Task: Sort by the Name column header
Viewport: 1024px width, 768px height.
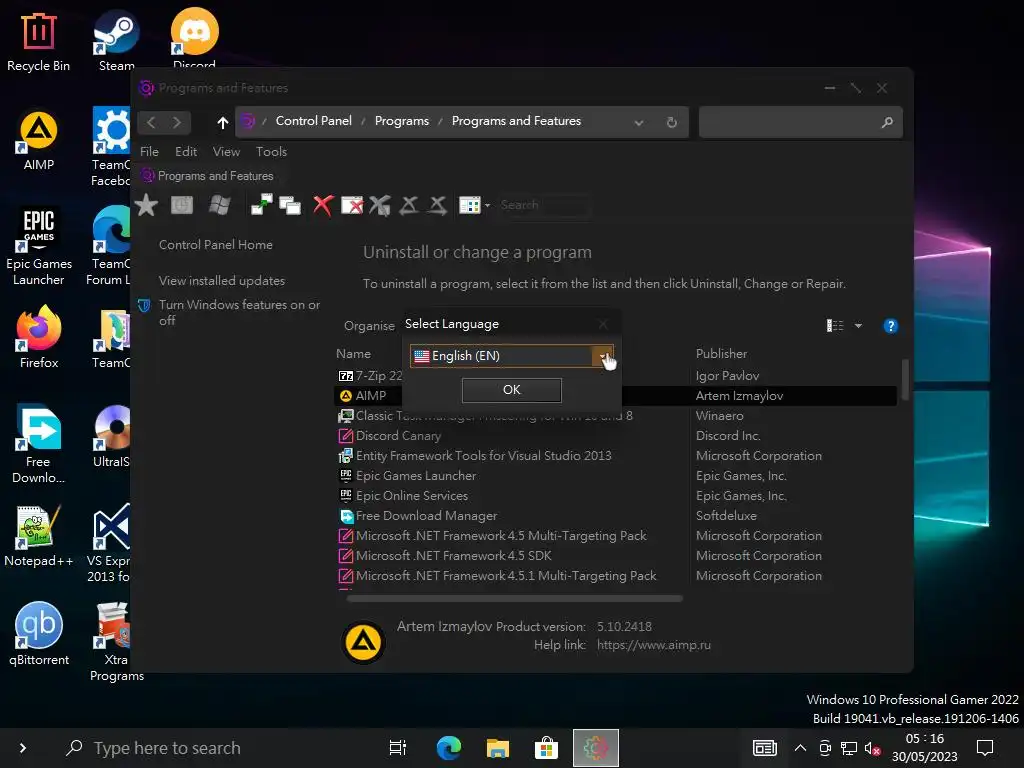Action: tap(353, 354)
